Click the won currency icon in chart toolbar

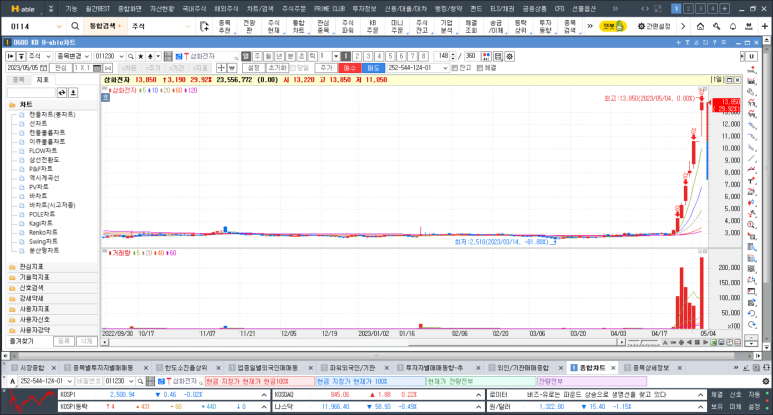point(232,68)
